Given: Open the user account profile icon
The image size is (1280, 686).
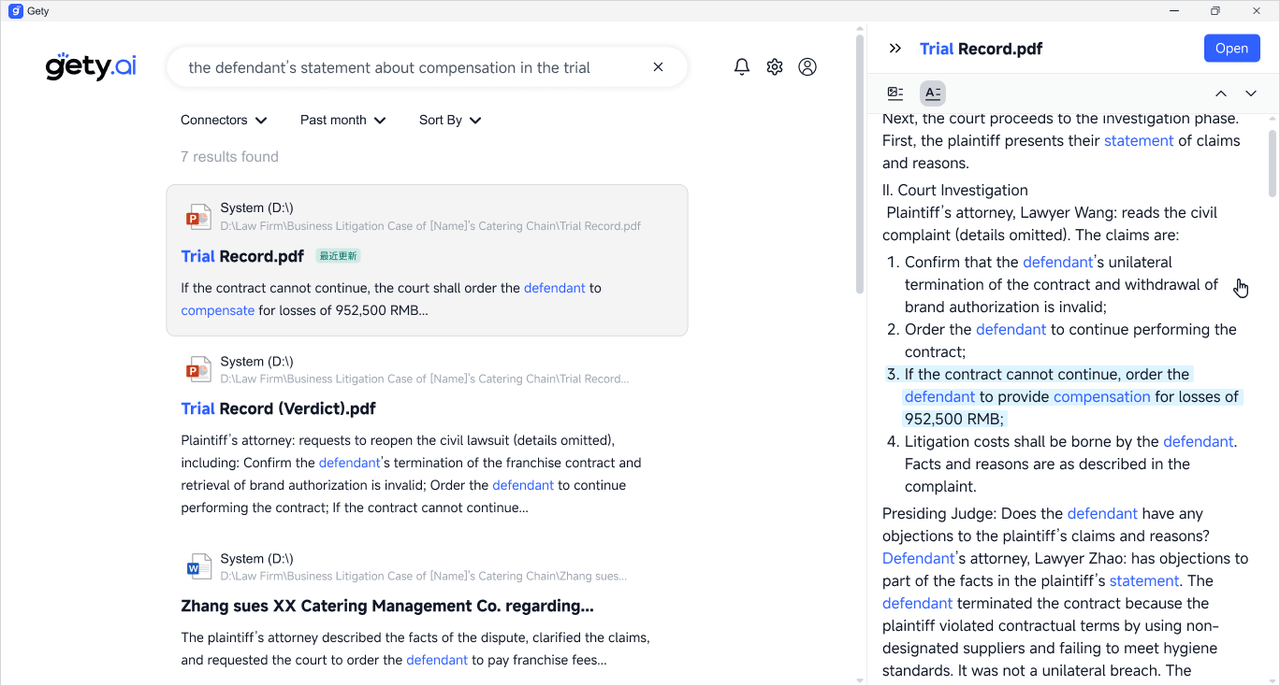Looking at the screenshot, I should (x=807, y=67).
